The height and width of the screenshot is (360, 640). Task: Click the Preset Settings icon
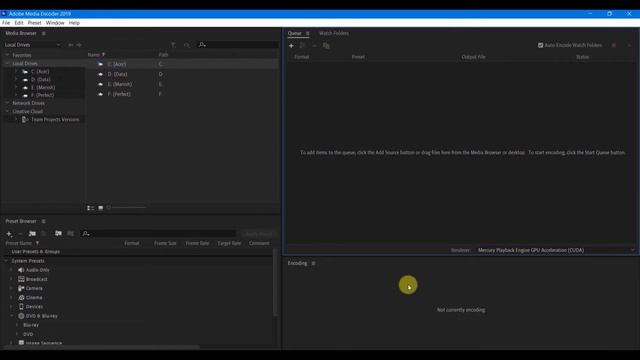[44, 233]
